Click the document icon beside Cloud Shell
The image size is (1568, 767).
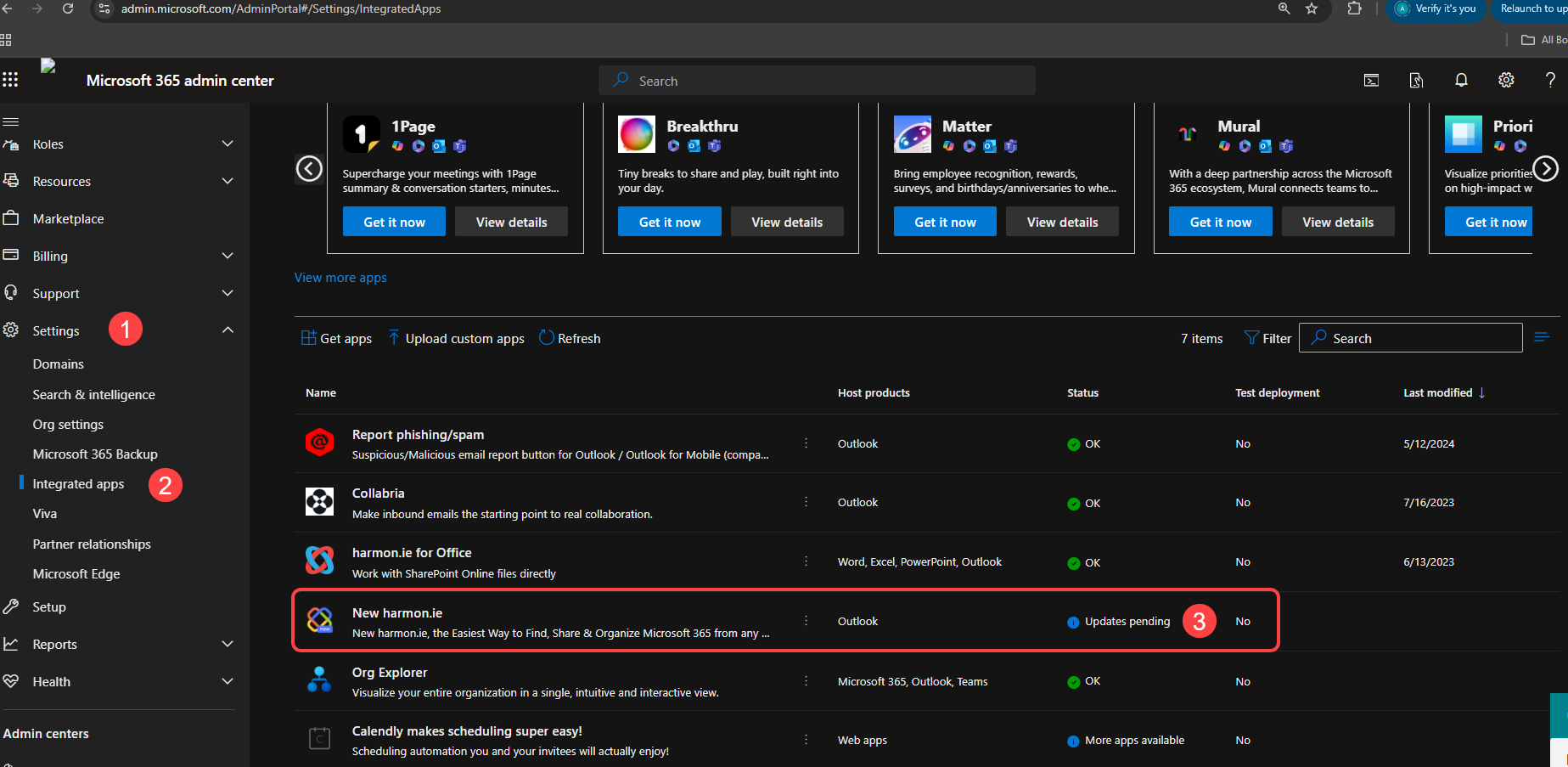click(1416, 81)
